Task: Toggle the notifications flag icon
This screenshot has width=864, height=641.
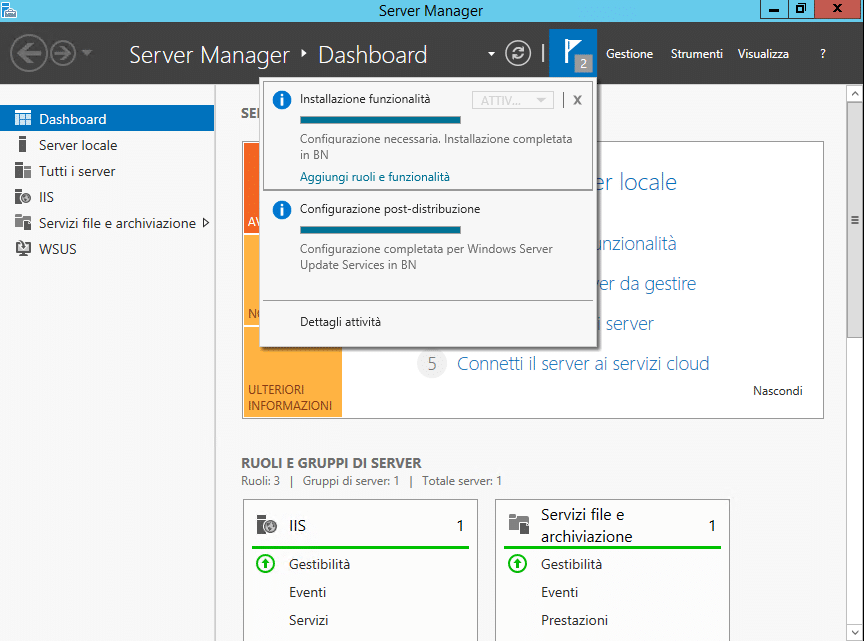Action: [x=573, y=53]
